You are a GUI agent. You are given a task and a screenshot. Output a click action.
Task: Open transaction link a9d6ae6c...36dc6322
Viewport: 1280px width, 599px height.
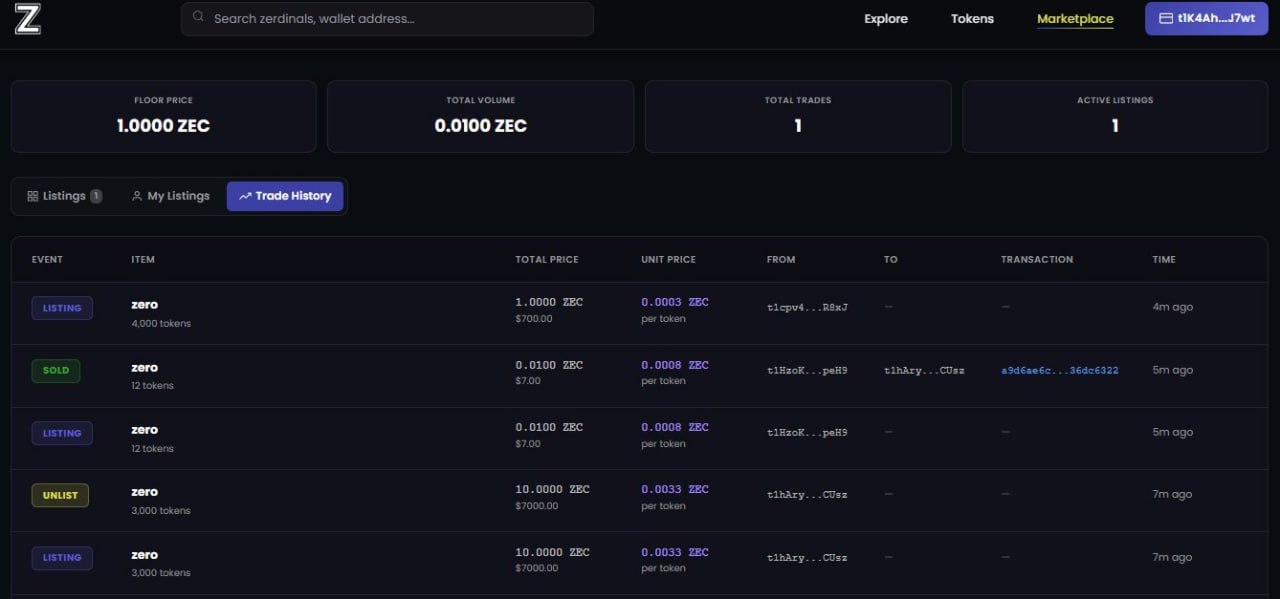(1059, 370)
